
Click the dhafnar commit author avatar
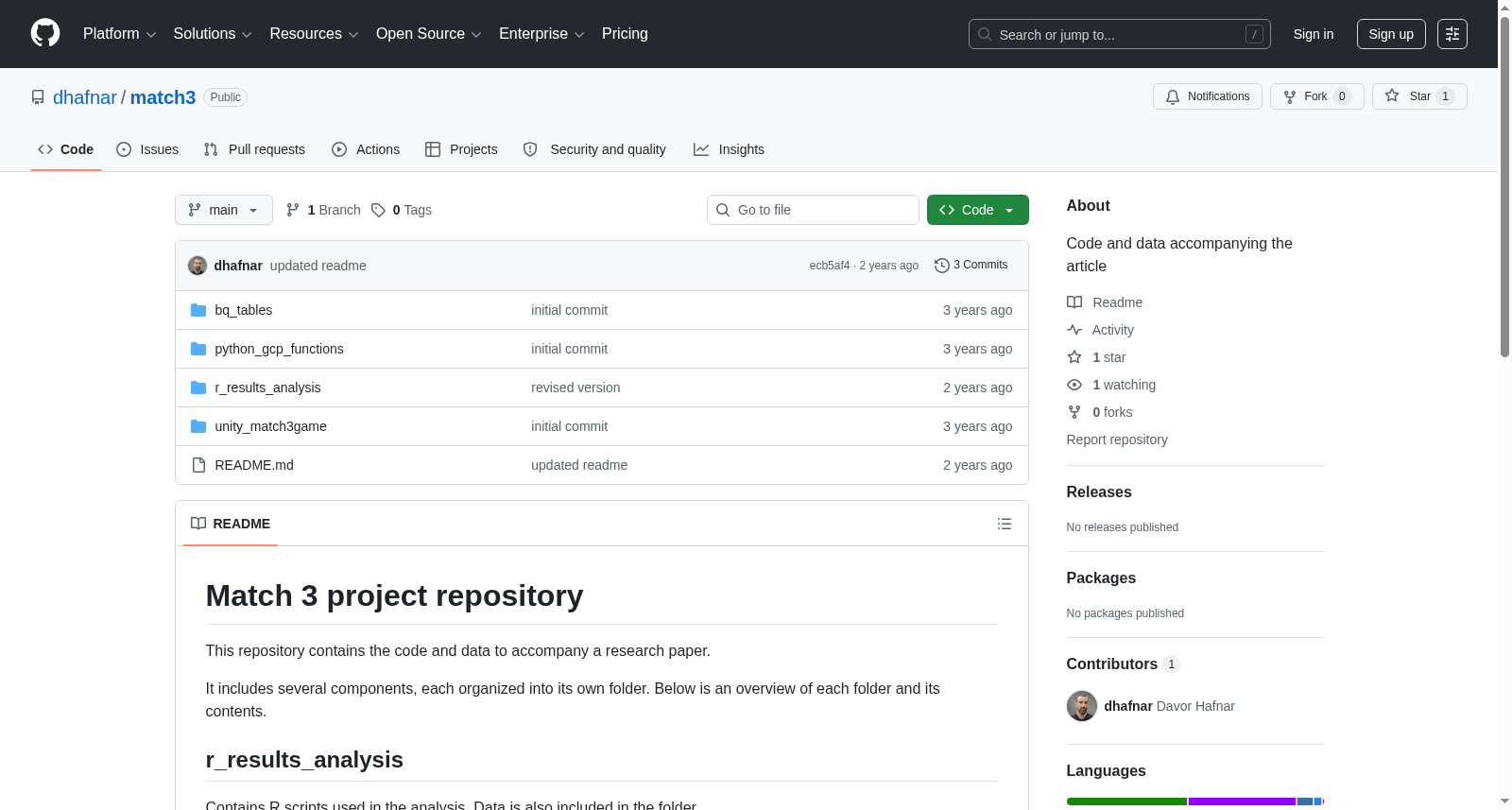198,266
